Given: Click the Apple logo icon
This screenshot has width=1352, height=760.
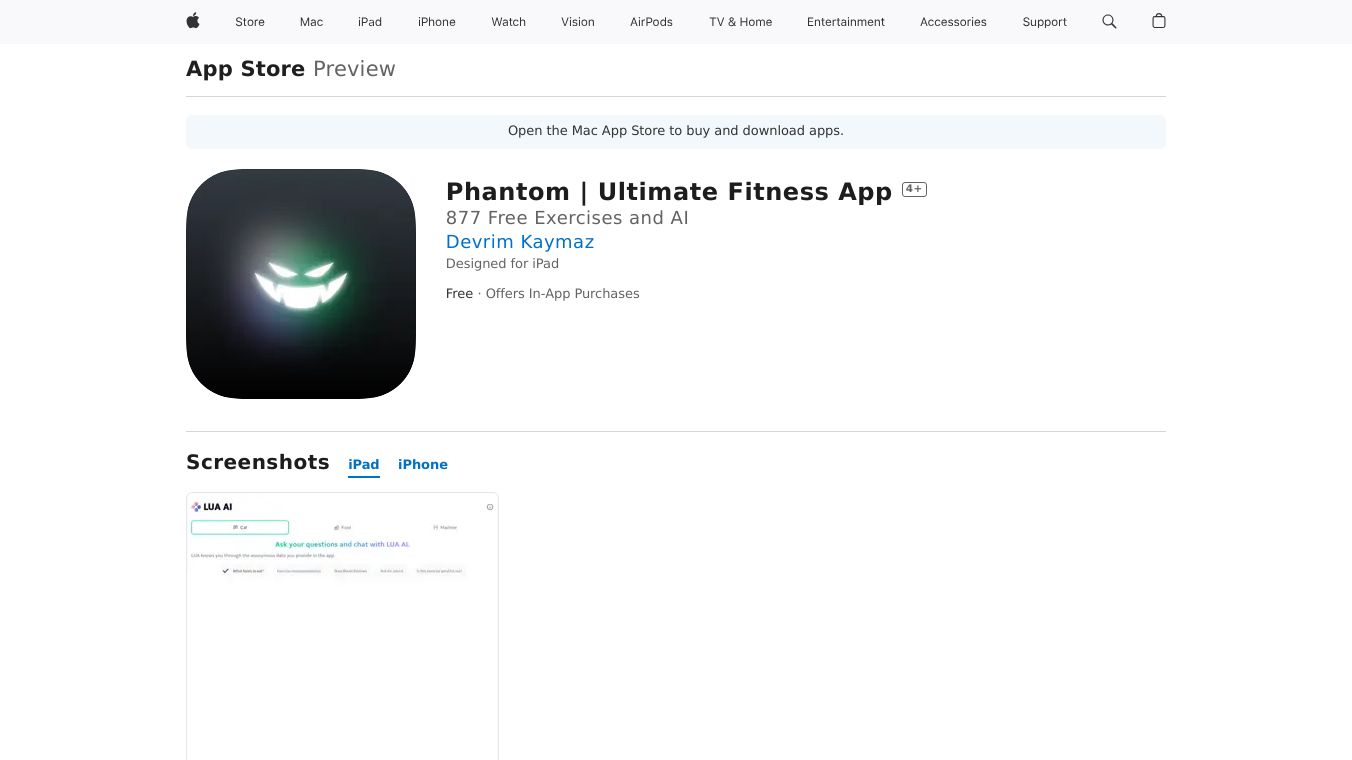Looking at the screenshot, I should pyautogui.click(x=193, y=21).
